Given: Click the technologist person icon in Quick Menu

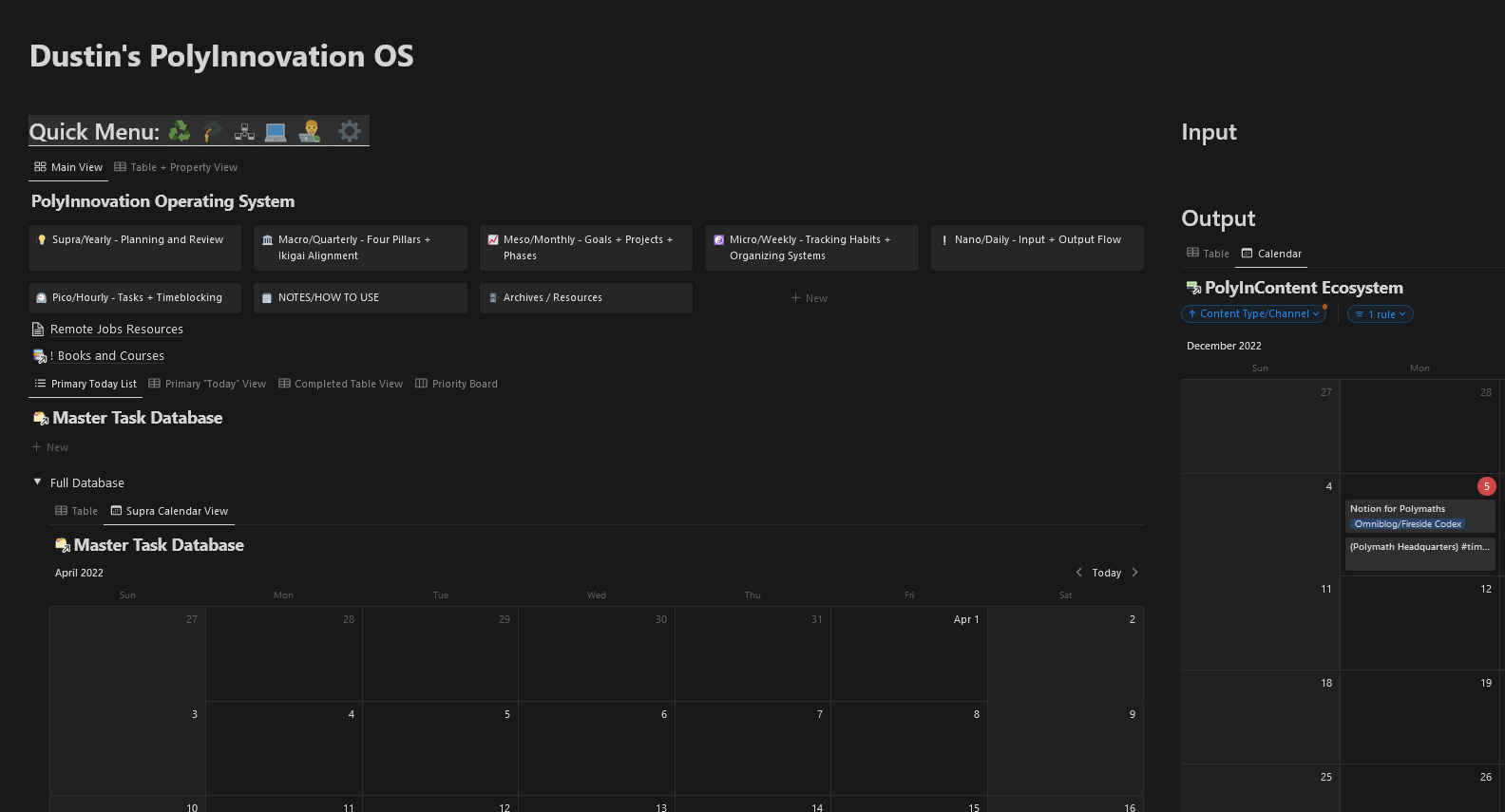Looking at the screenshot, I should click(x=310, y=131).
